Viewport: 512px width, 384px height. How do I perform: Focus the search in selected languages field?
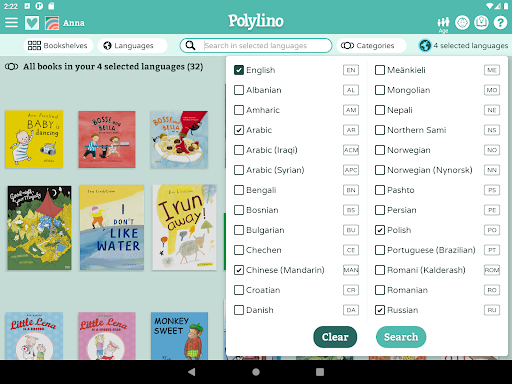click(256, 45)
